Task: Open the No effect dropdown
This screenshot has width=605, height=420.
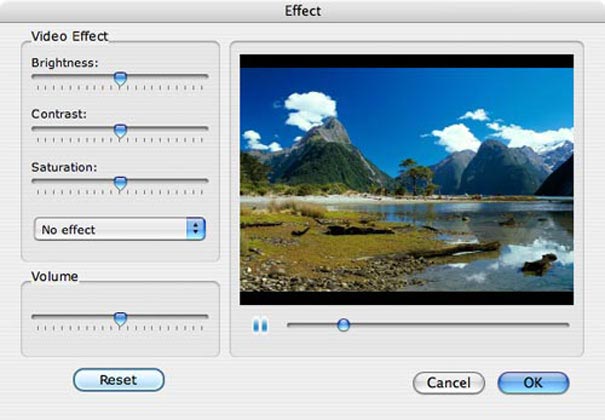Action: [x=120, y=229]
